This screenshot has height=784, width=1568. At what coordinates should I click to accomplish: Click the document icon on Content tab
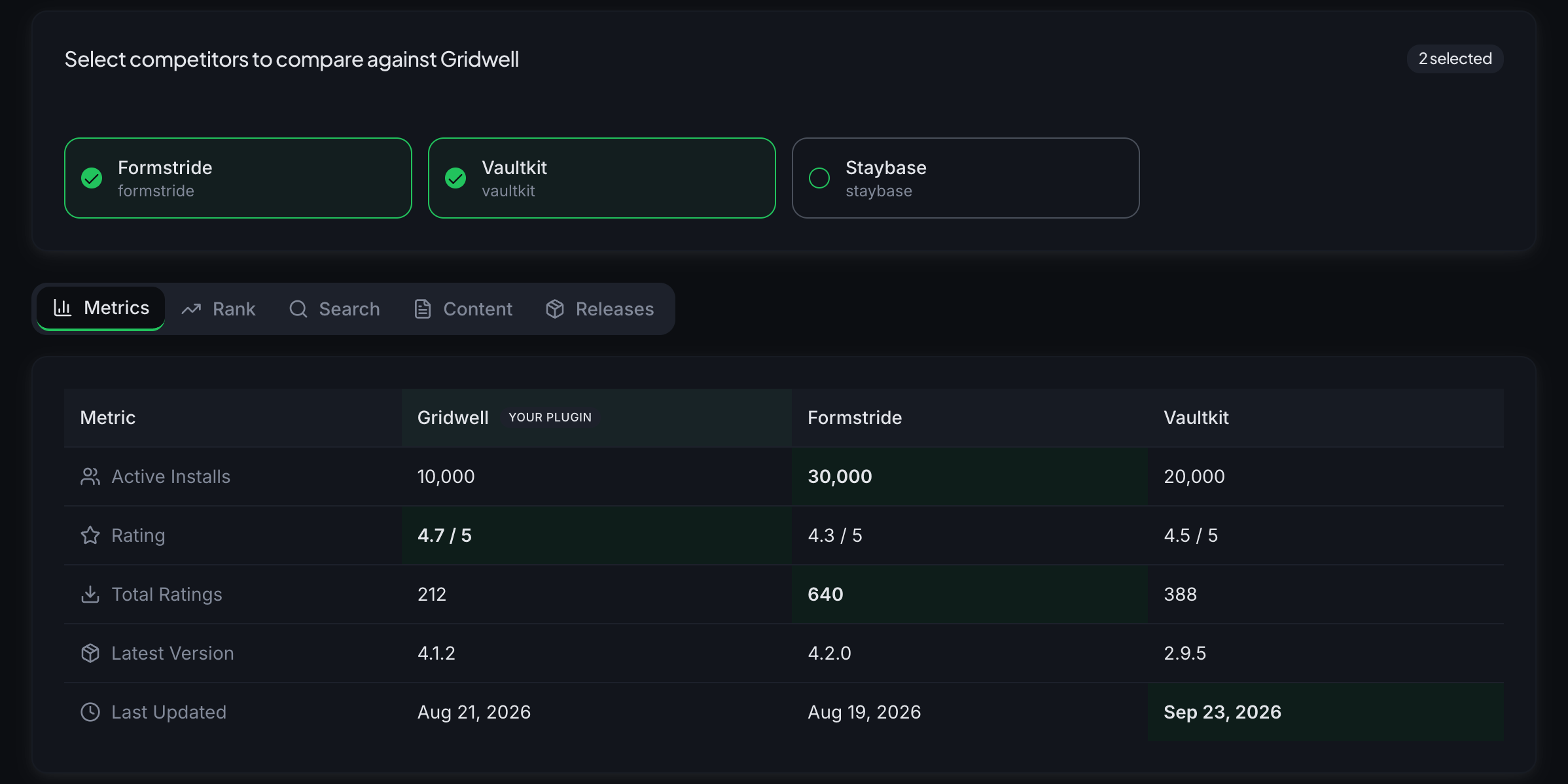click(x=423, y=309)
